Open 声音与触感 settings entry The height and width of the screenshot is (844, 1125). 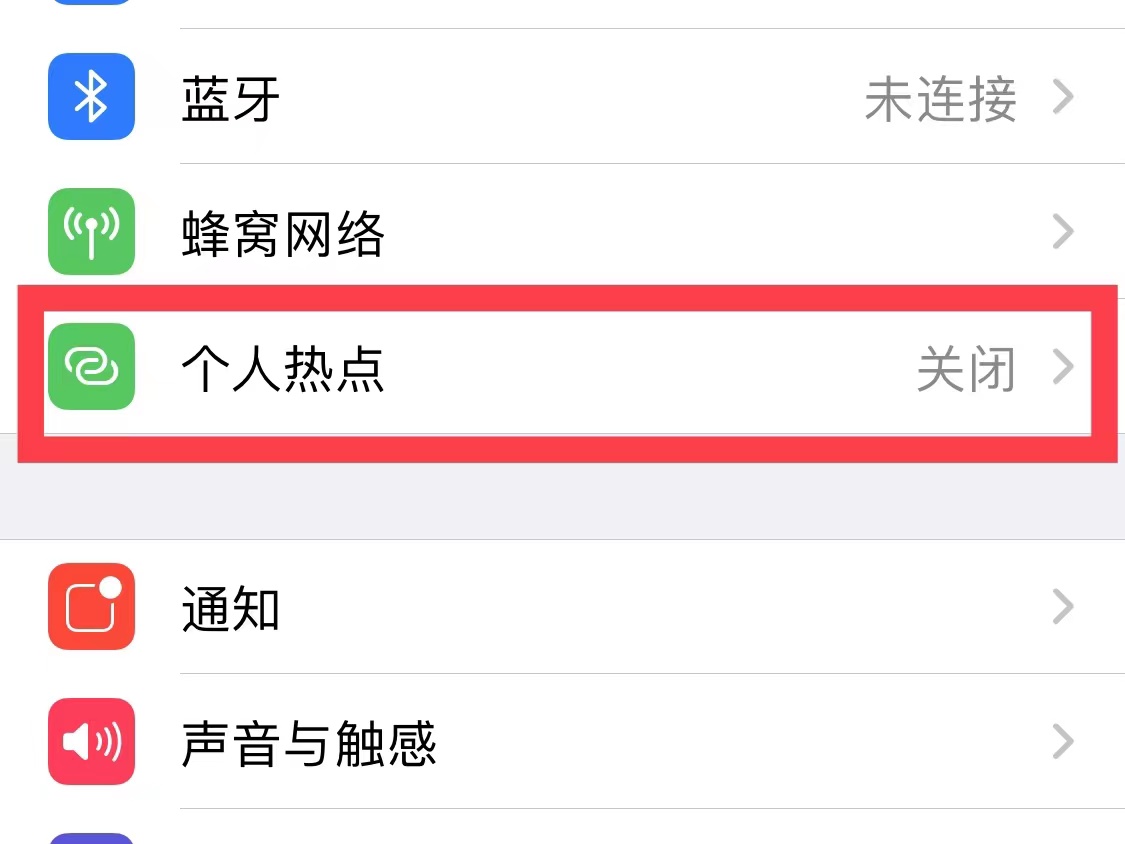pos(562,741)
